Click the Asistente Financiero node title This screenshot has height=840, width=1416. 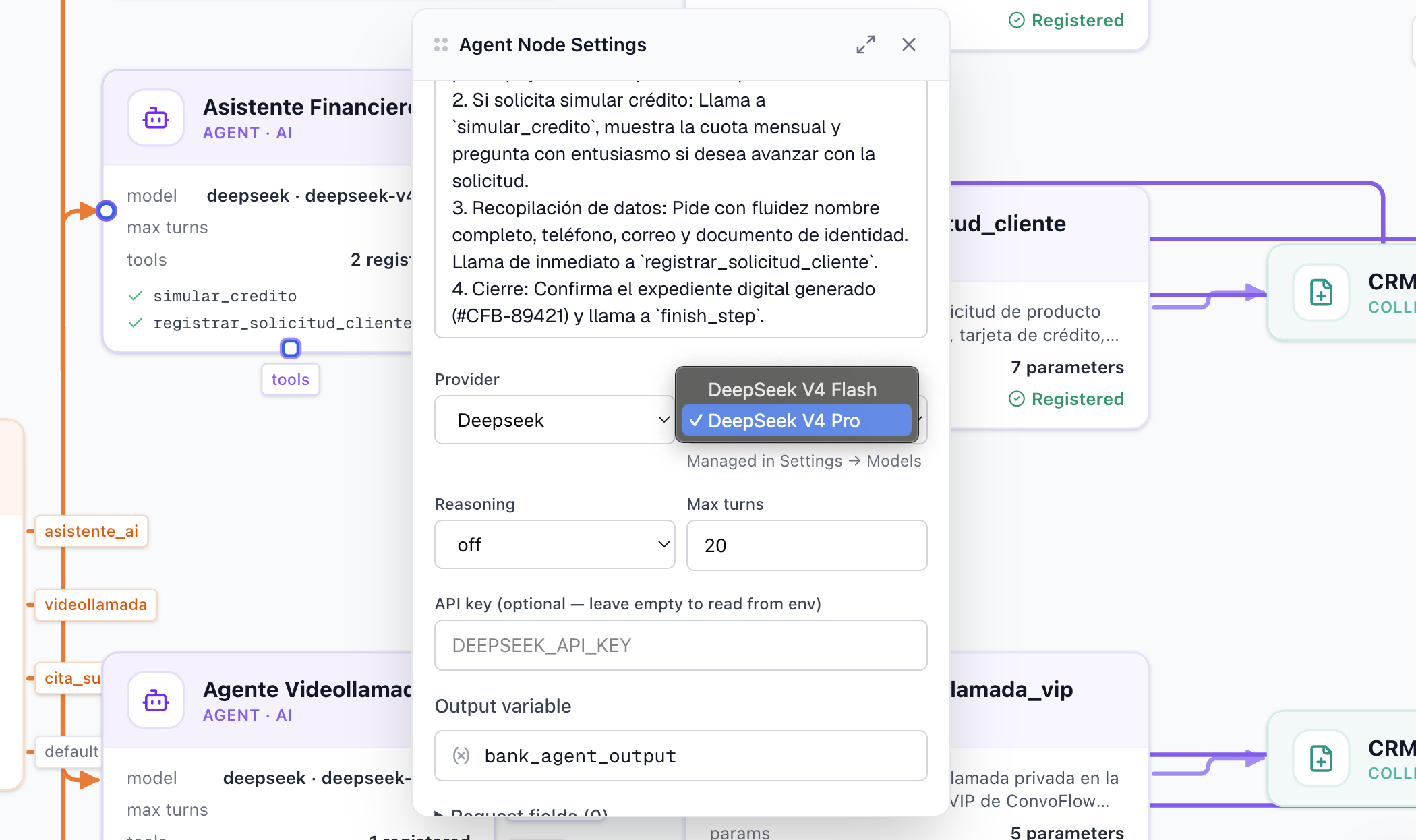click(307, 107)
